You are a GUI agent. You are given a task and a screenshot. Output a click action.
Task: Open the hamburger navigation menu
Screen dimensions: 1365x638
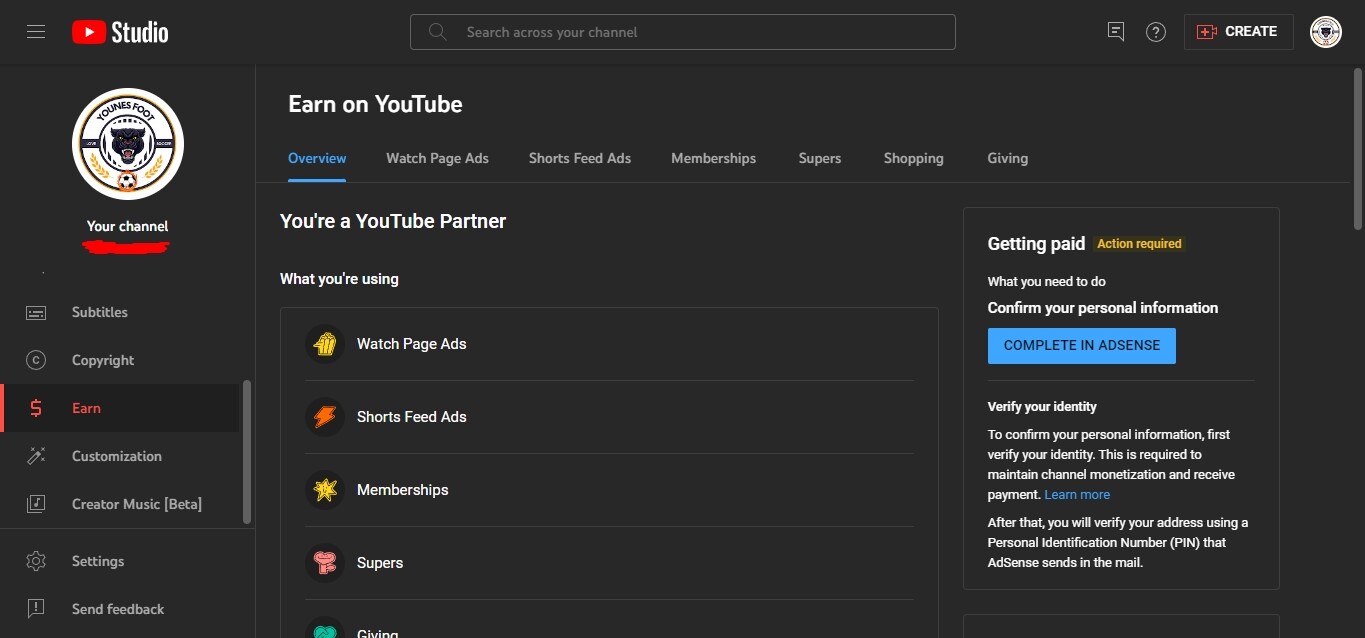pyautogui.click(x=36, y=32)
